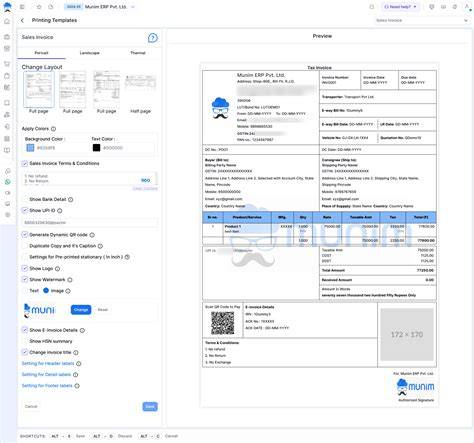Select the Text watermark radio button
The image size is (474, 443).
[x=25, y=291]
